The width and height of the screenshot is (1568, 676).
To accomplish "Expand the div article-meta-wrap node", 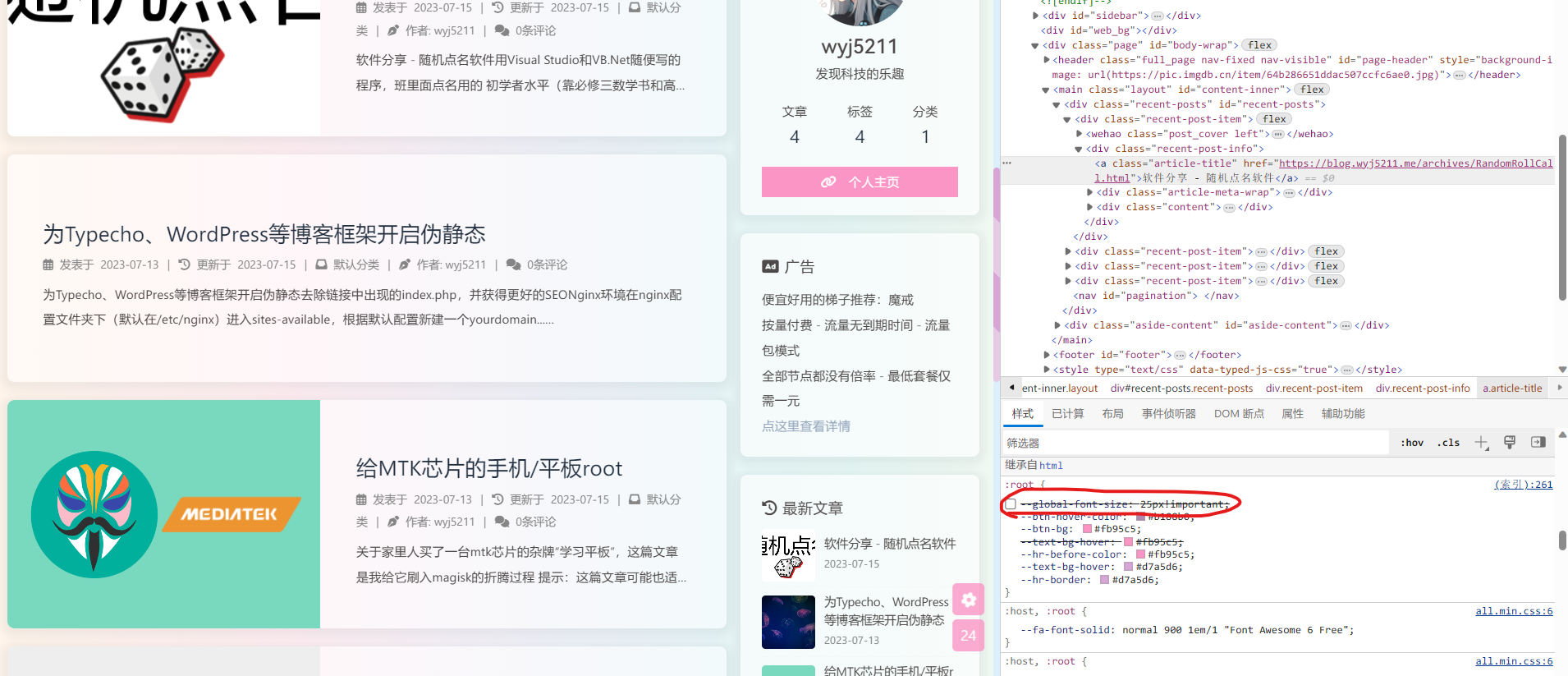I will 1090,192.
